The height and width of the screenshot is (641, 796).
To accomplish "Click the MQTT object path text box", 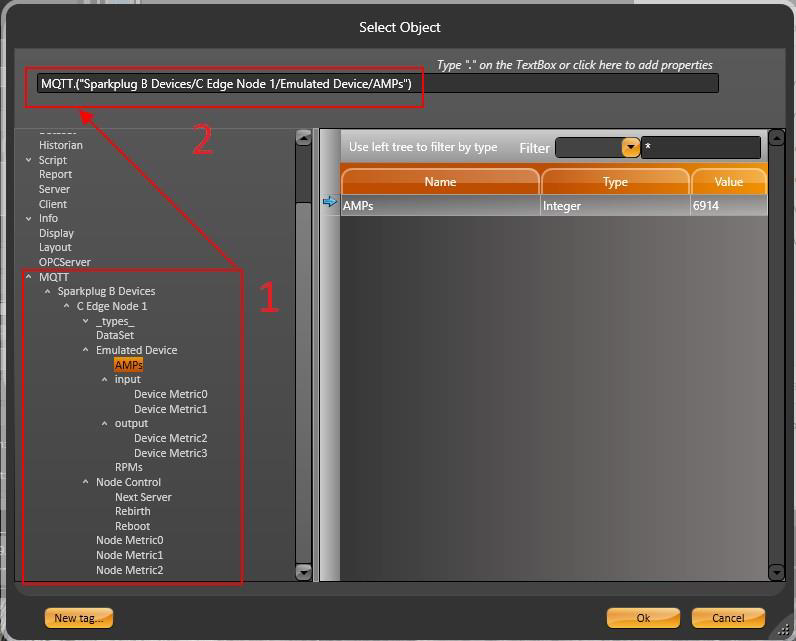I will [x=378, y=84].
